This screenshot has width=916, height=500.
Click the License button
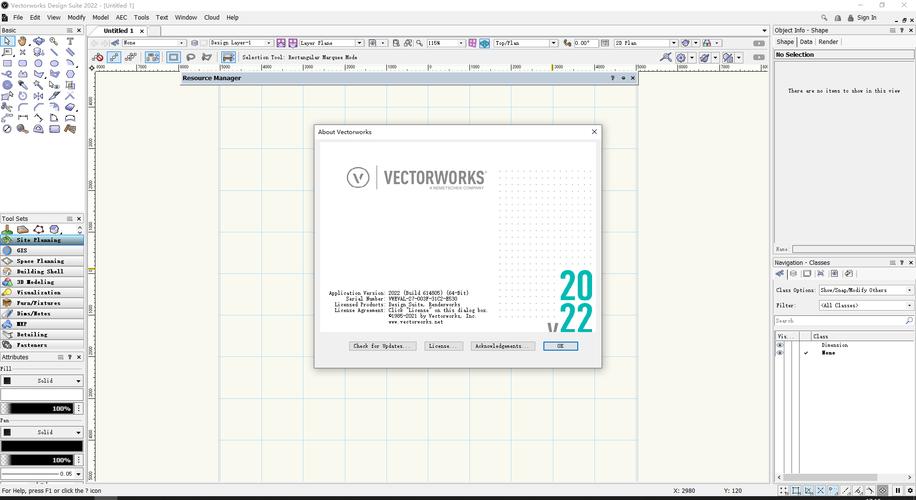coord(443,346)
